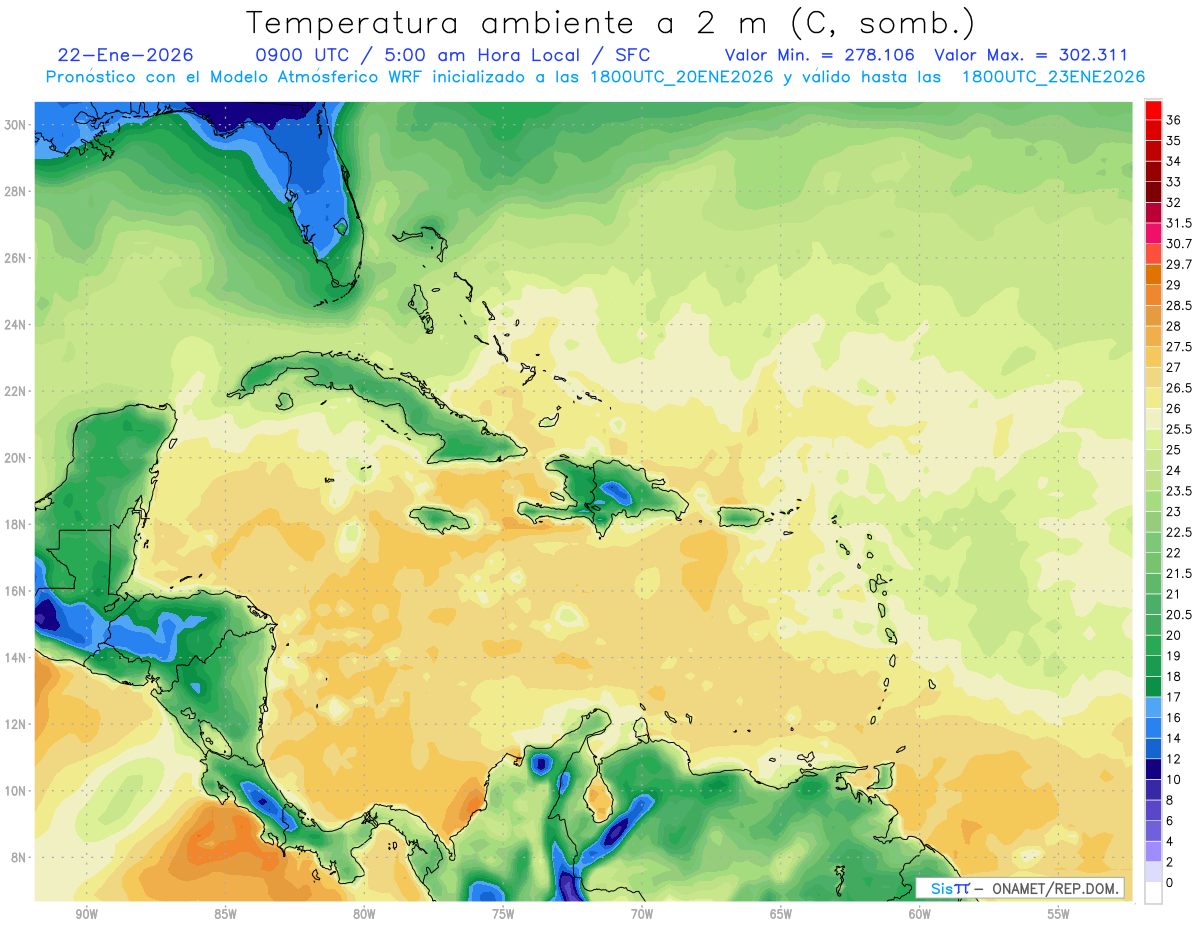This screenshot has width=1200, height=927.
Task: Click the 17 label in the color legend
Action: pyautogui.click(x=1174, y=697)
